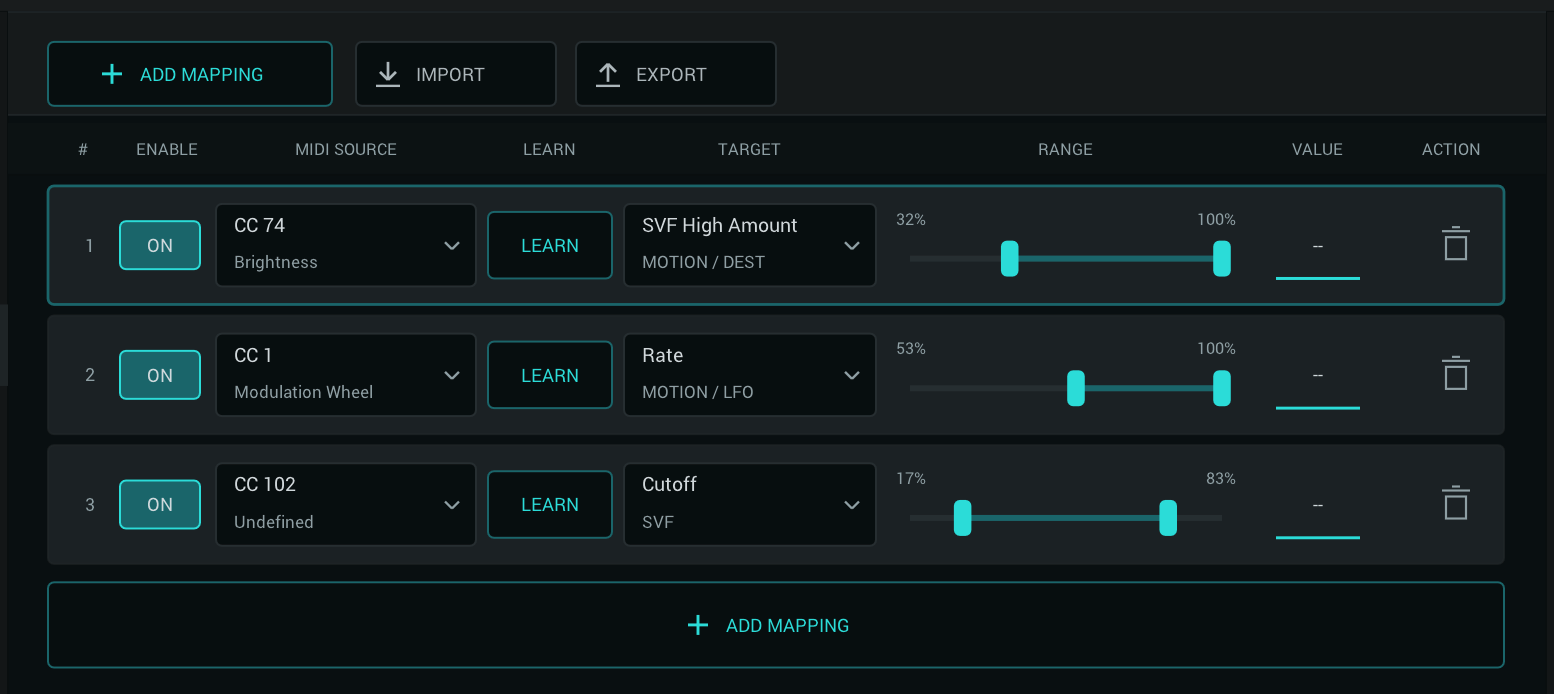Open the CC 1 Modulation Wheel dropdown
Image resolution: width=1554 pixels, height=694 pixels.
(x=346, y=375)
